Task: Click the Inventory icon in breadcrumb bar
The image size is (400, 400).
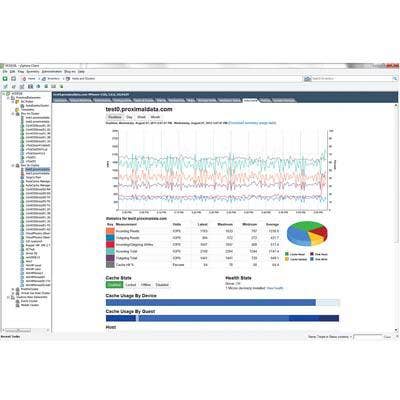Action: tap(44, 79)
